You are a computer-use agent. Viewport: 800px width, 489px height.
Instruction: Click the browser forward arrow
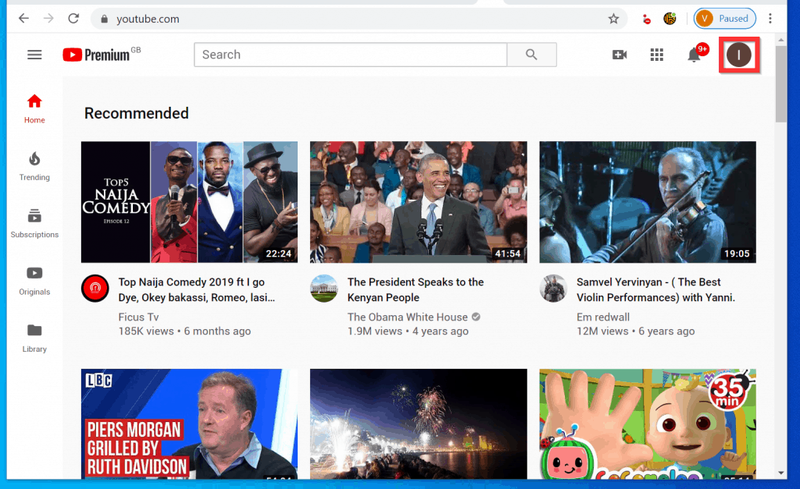[x=48, y=18]
